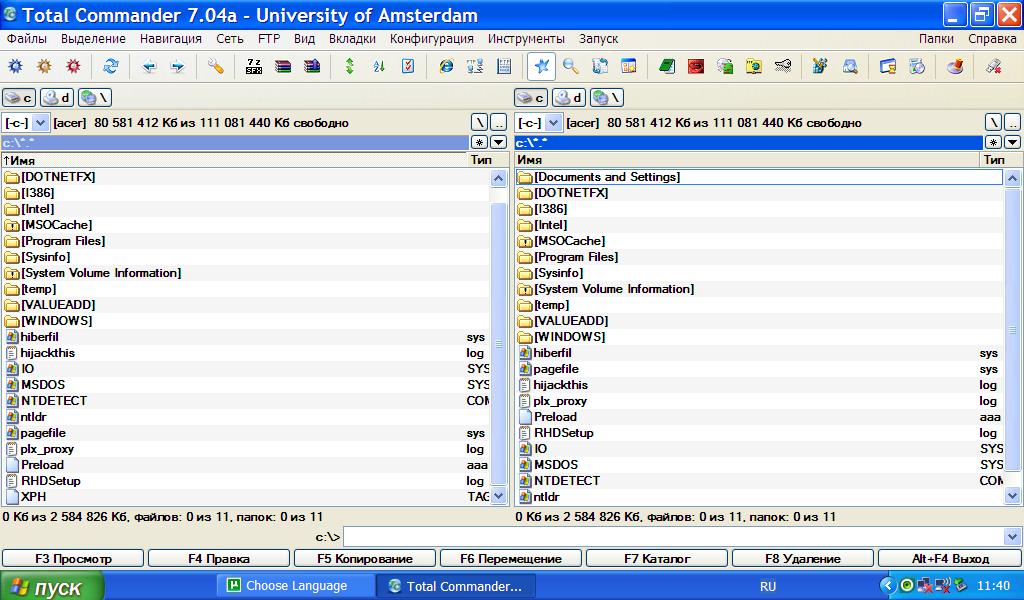Click the green notebook toolbar icon

[666, 67]
